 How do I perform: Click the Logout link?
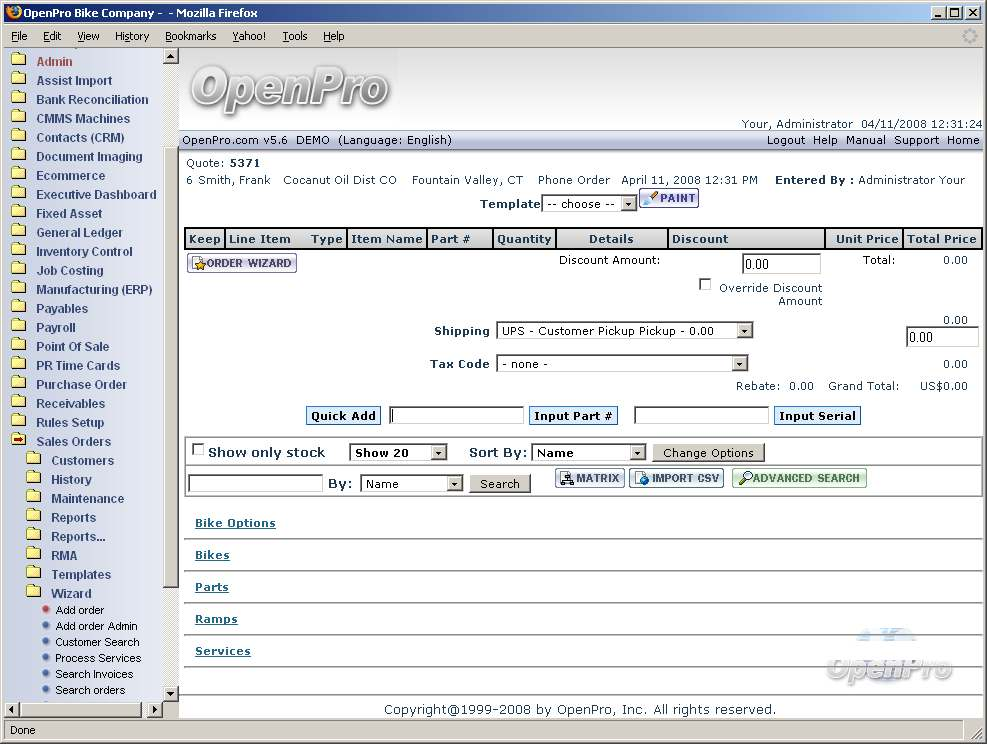click(x=786, y=140)
